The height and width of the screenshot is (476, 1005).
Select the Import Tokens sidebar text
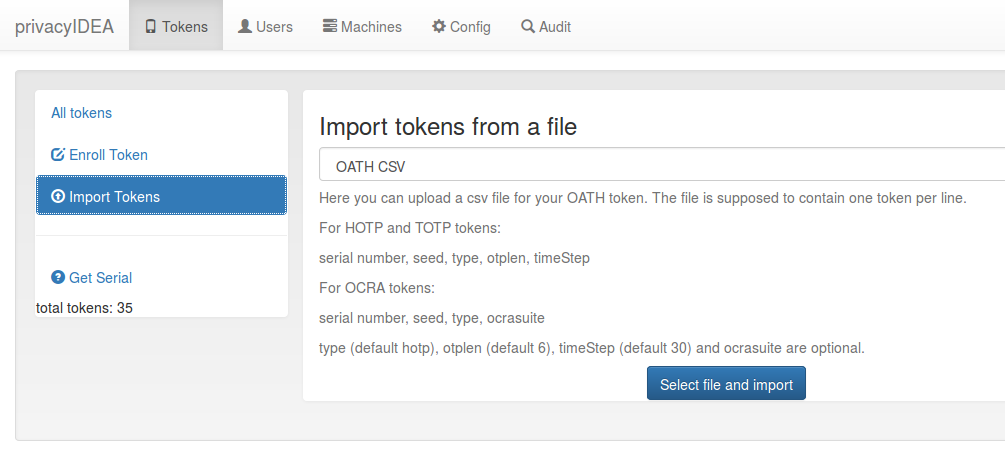(115, 197)
